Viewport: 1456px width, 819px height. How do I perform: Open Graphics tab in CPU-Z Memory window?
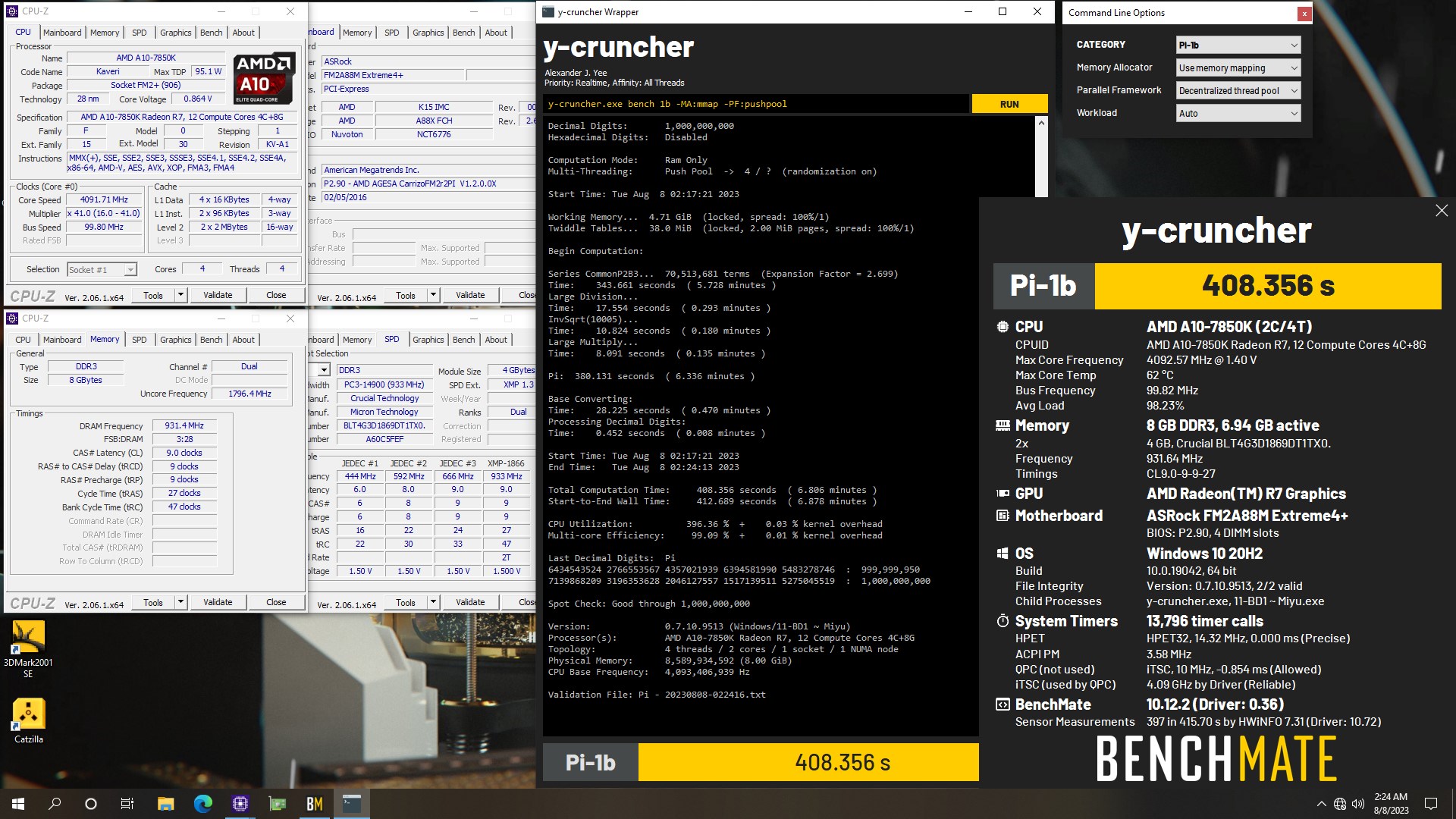[176, 340]
